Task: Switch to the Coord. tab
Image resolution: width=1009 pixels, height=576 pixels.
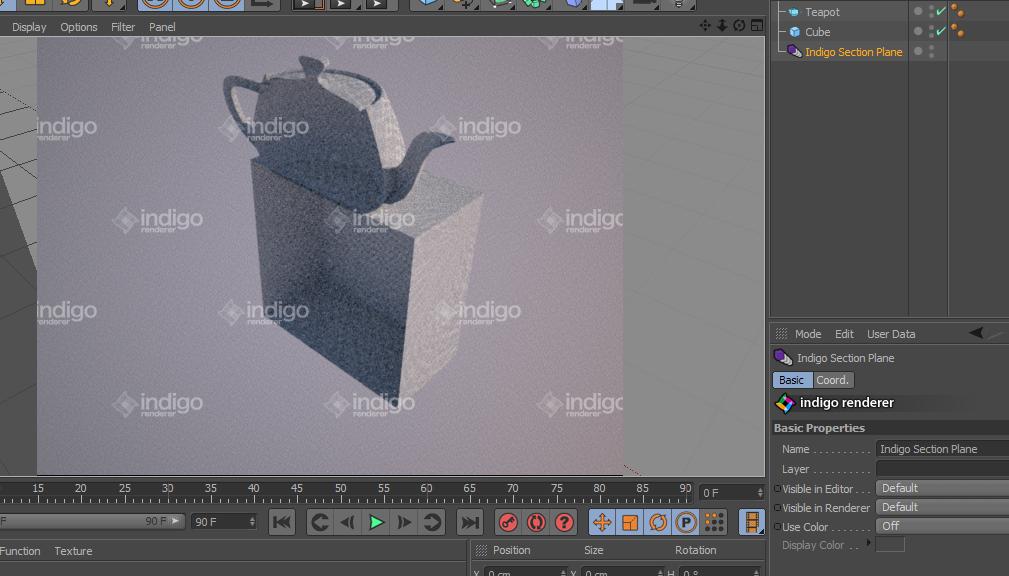Action: tap(833, 380)
